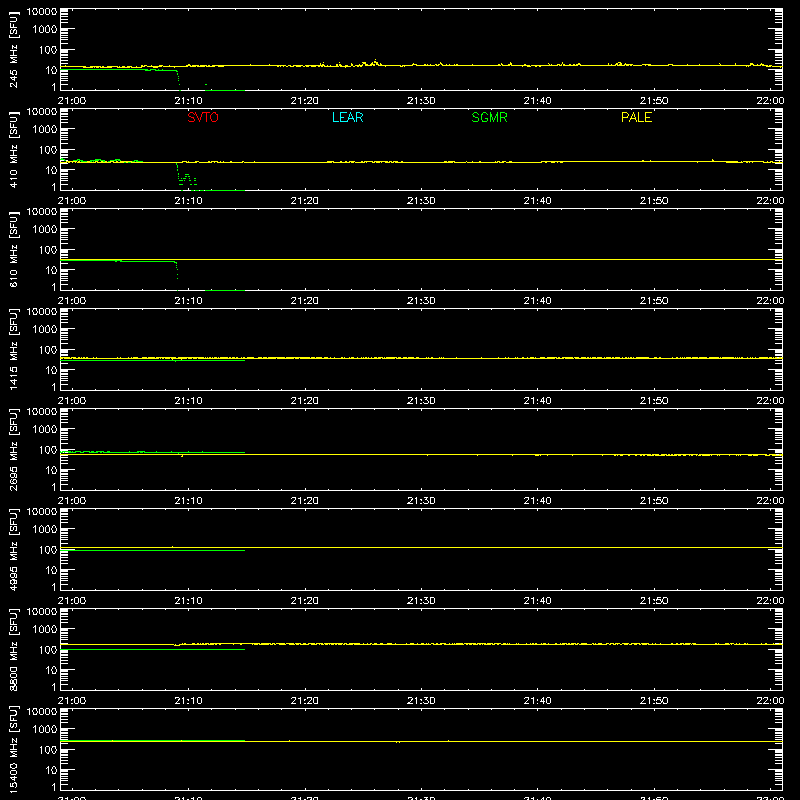This screenshot has width=800, height=800.
Task: Select the 8800 MHz [SFU] axis title
Action: click(x=13, y=650)
